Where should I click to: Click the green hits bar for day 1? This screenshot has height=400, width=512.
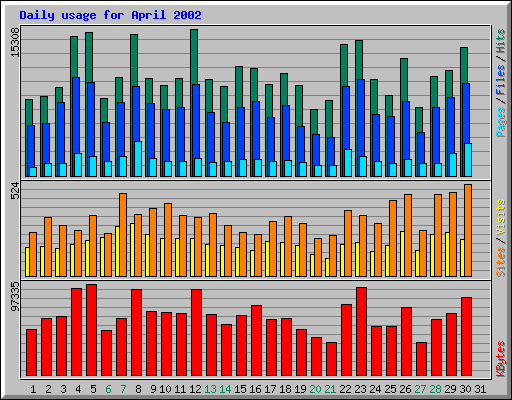pyautogui.click(x=29, y=112)
